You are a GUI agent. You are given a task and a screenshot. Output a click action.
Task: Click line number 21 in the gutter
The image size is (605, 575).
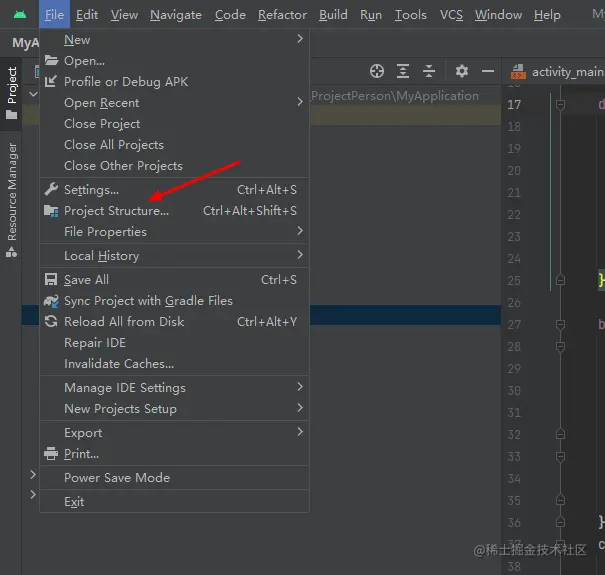(x=514, y=193)
